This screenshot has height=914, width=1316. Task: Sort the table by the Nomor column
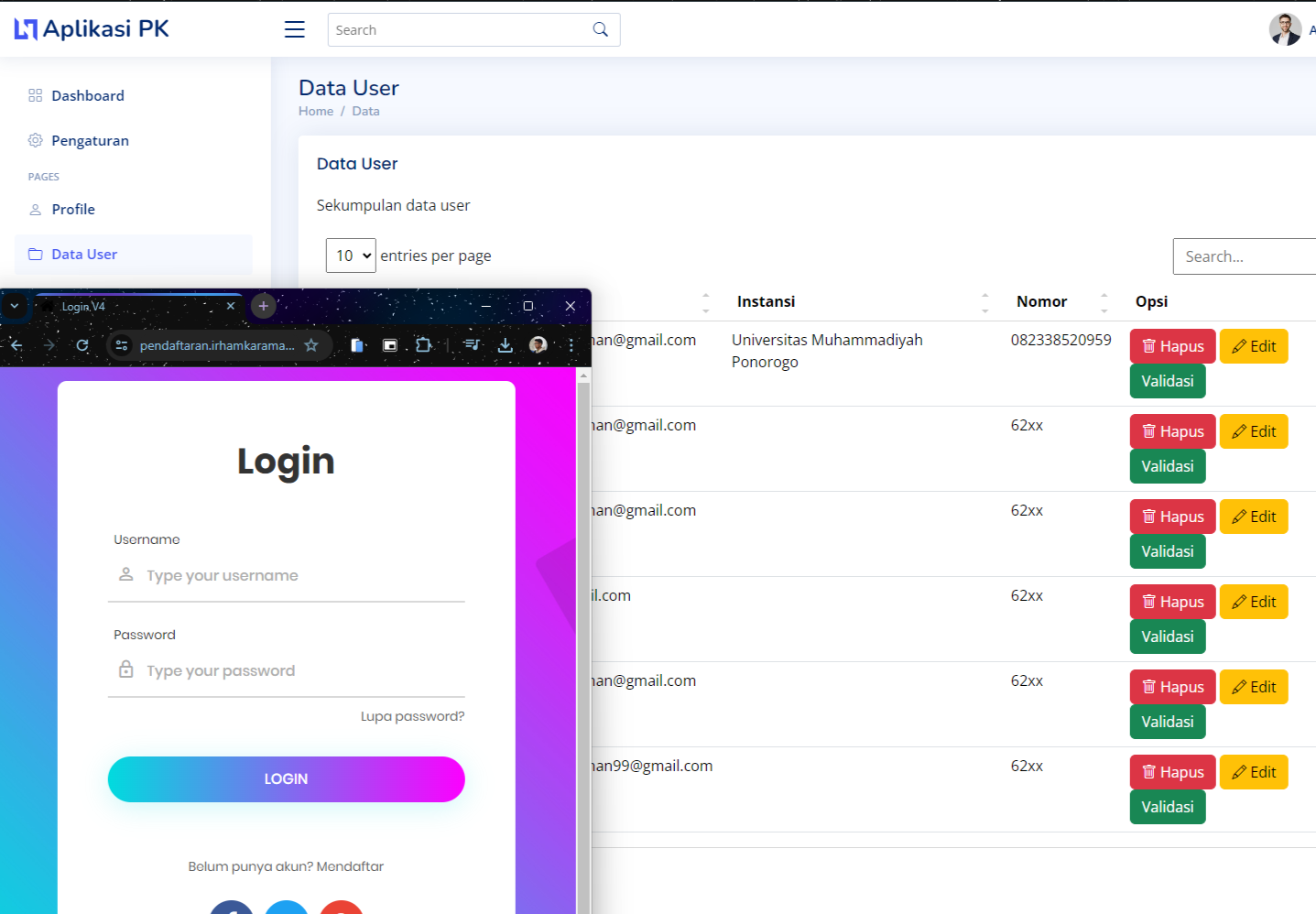(1062, 301)
